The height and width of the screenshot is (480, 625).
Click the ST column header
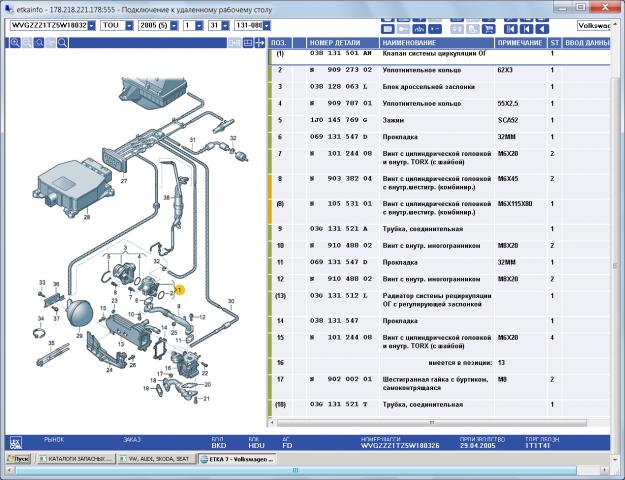pos(554,43)
